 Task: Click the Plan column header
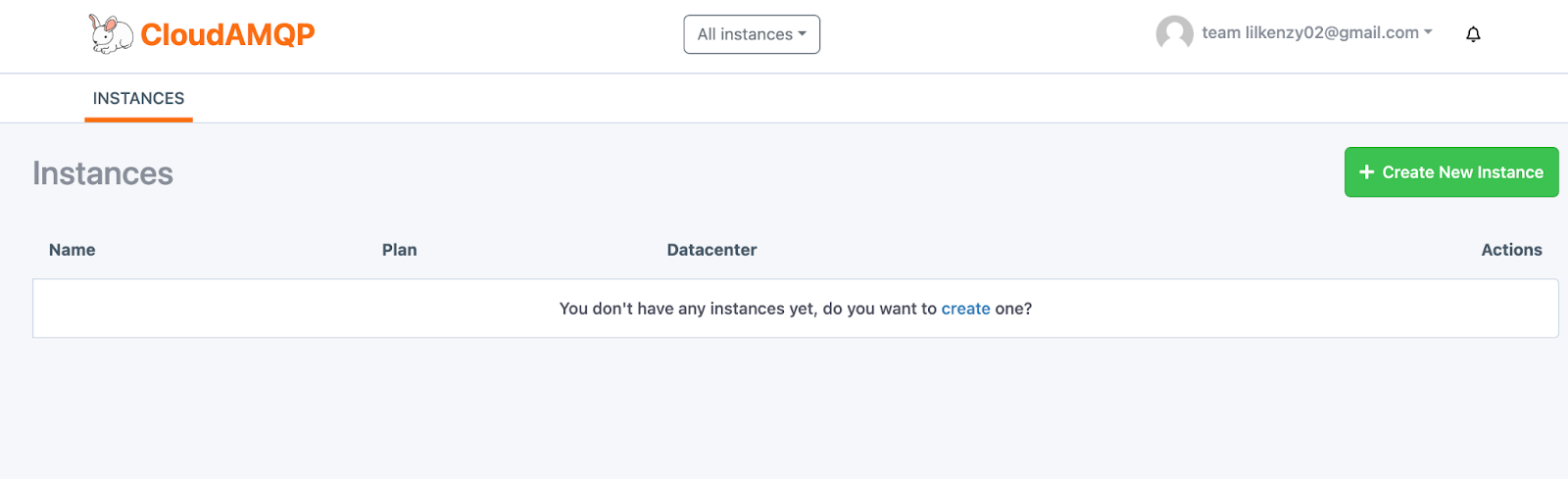[x=400, y=250]
